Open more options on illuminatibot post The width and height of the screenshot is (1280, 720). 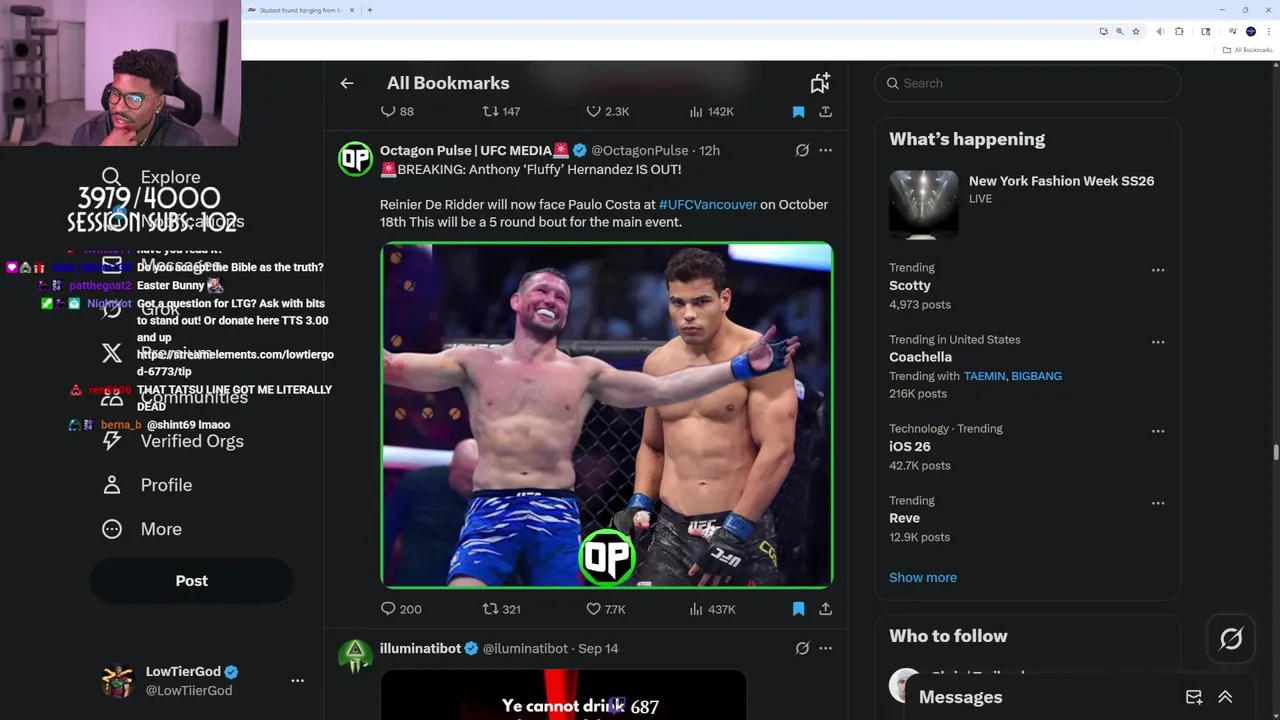pos(825,648)
